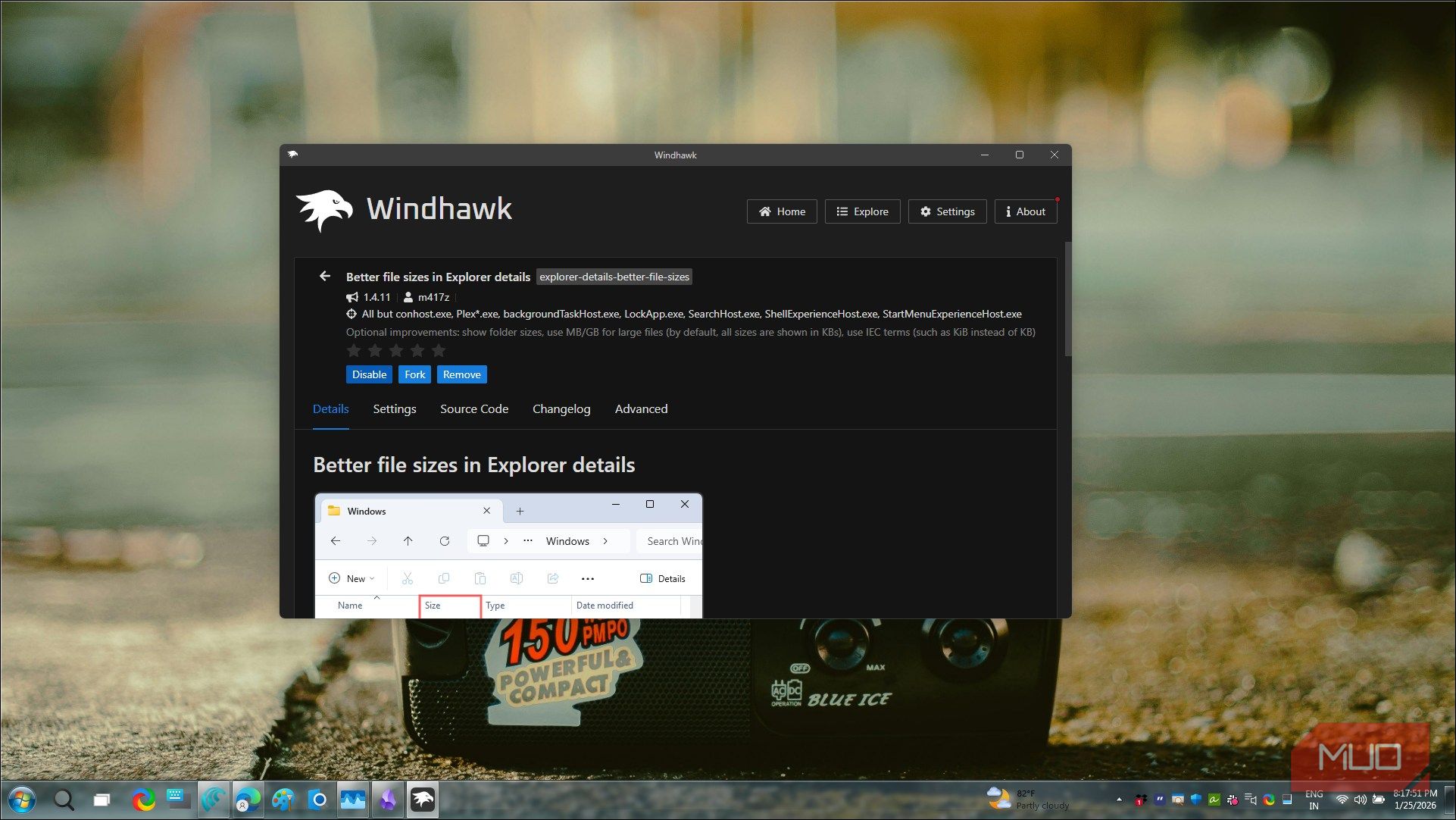The height and width of the screenshot is (820, 1456).
Task: Click the Windhawk window vertical scrollbar
Action: tap(1068, 299)
